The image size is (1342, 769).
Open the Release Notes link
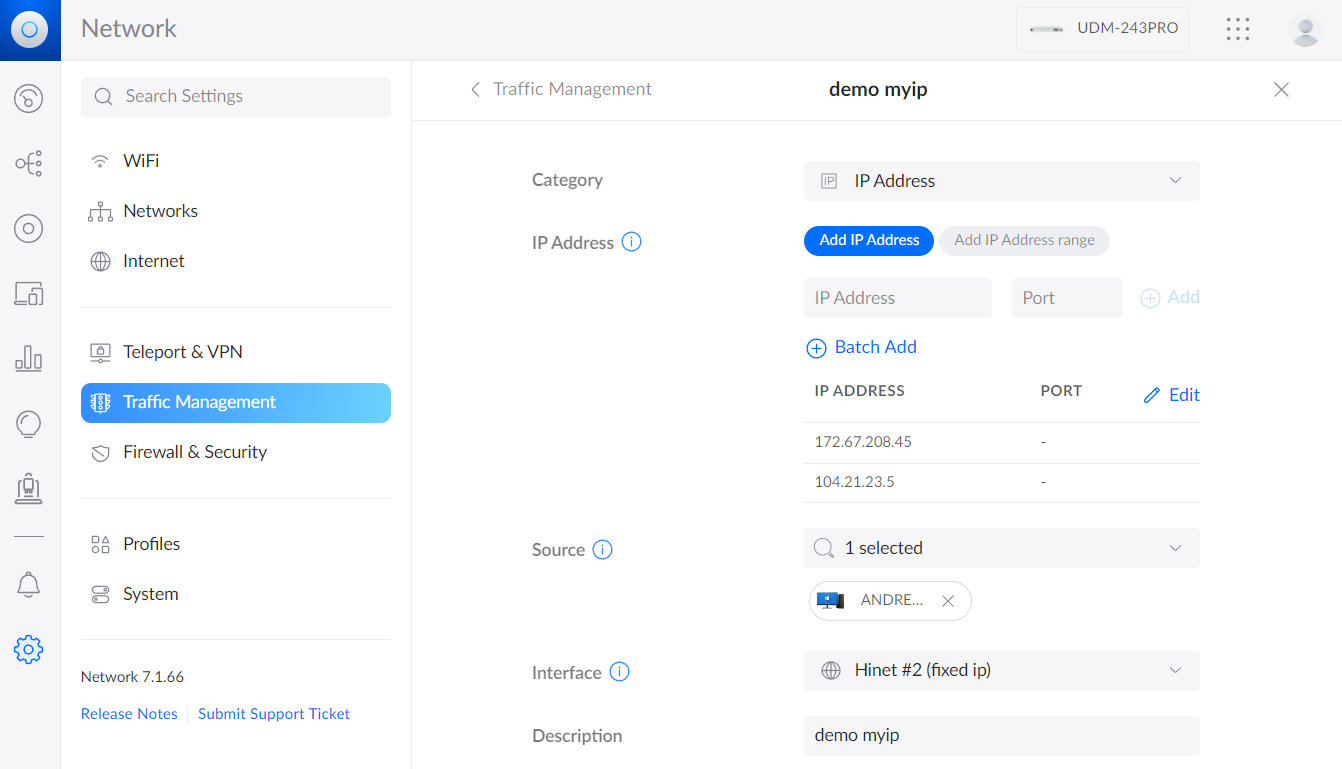coord(129,714)
